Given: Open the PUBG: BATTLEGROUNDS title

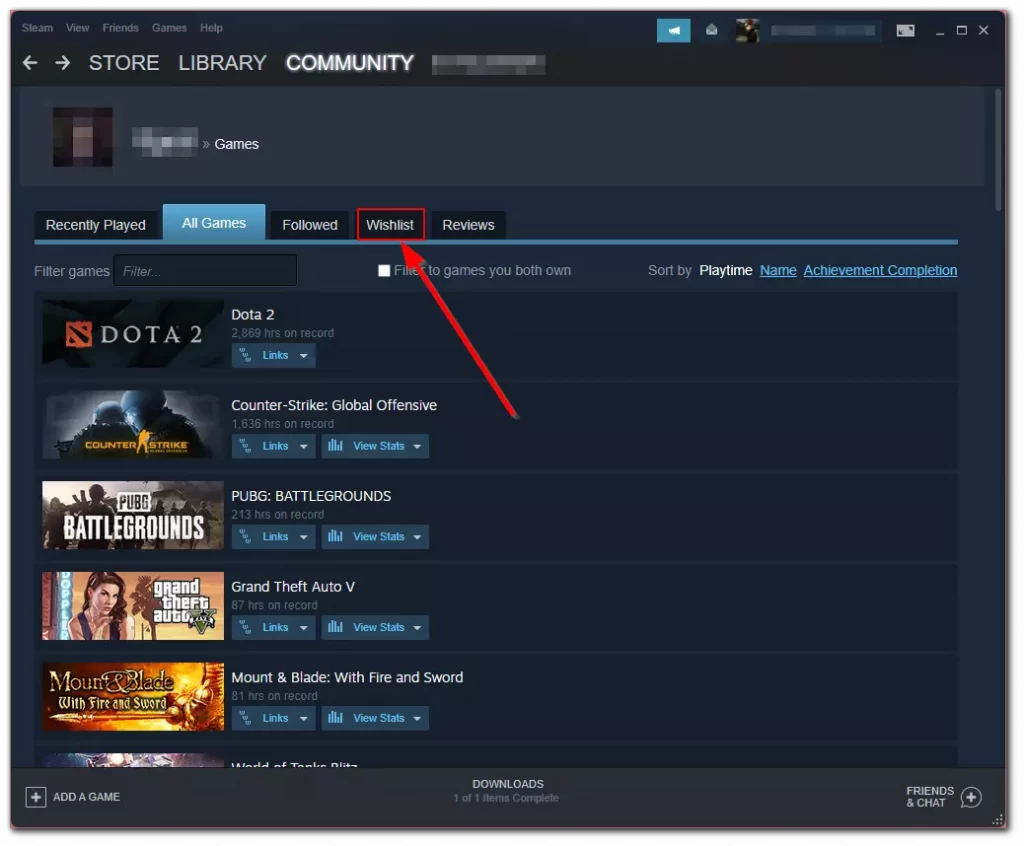Looking at the screenshot, I should coord(311,496).
